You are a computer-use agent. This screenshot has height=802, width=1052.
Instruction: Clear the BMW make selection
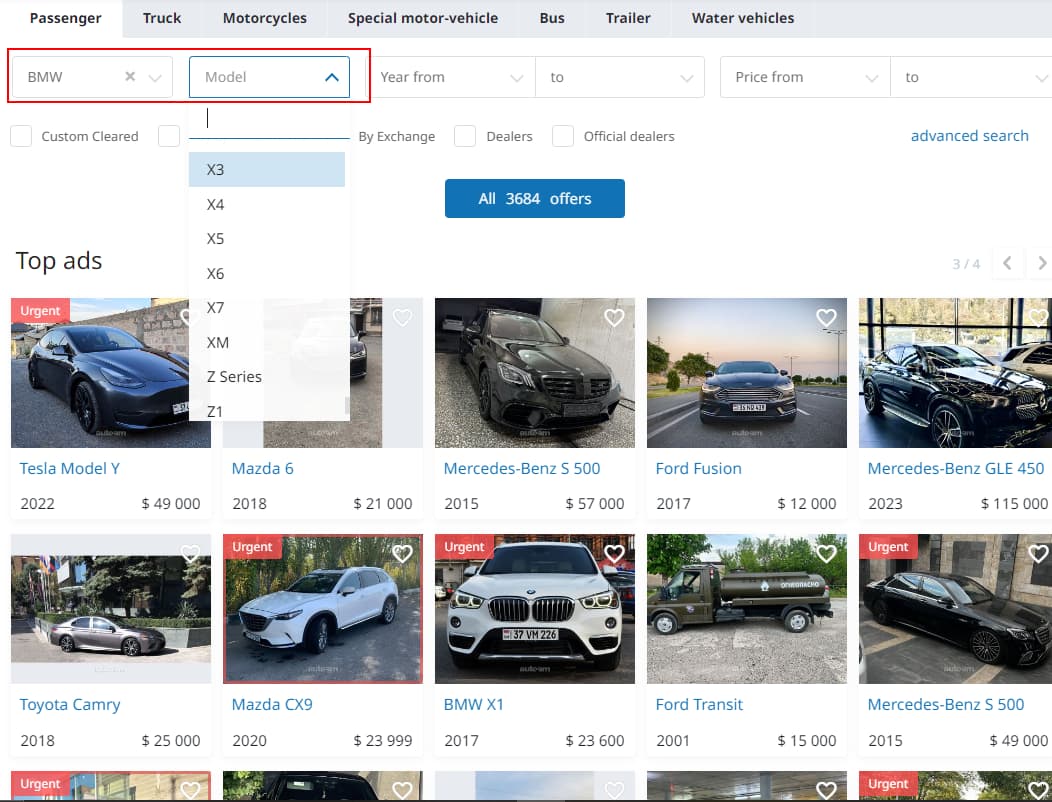[x=130, y=77]
